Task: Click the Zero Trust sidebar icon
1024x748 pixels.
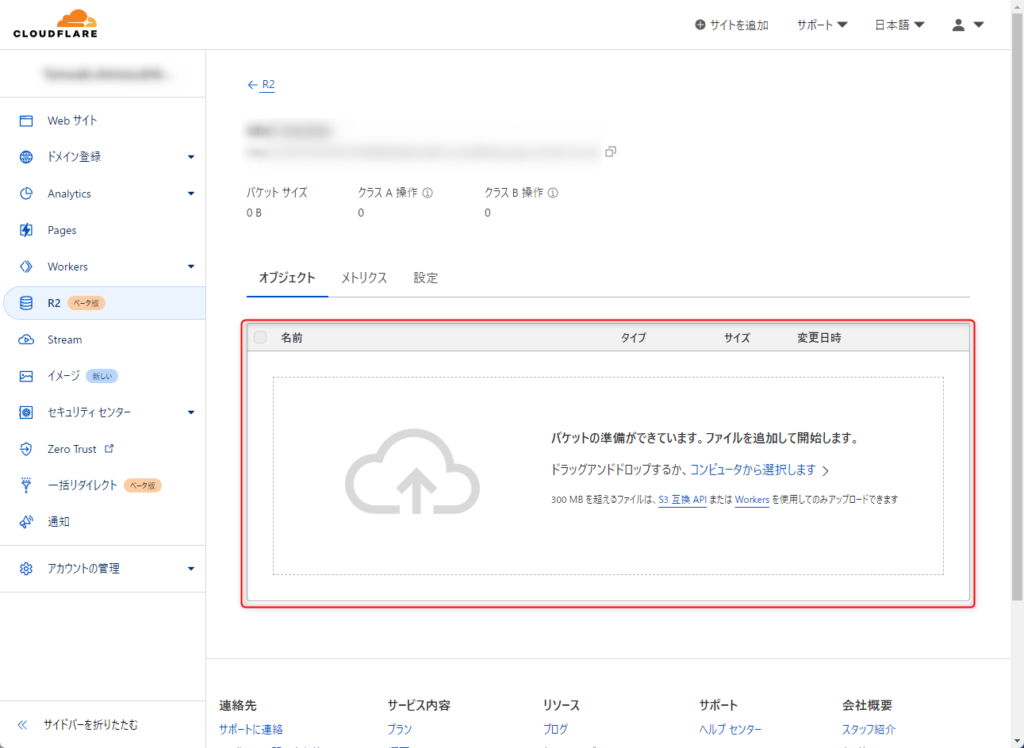Action: tap(26, 449)
